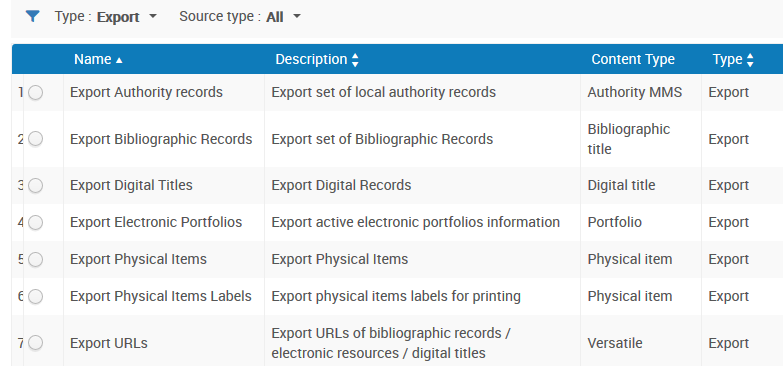783x366 pixels.
Task: Click the Type column sort arrows icon
Action: [750, 60]
